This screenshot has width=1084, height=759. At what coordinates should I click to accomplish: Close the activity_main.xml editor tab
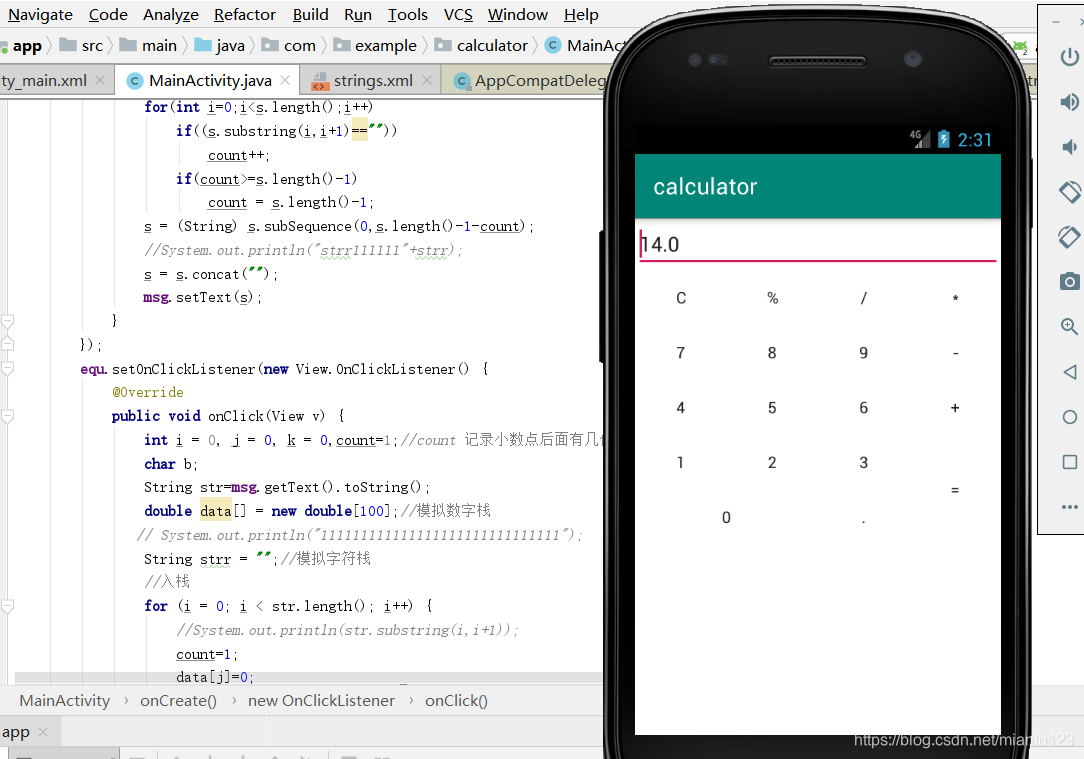[100, 80]
